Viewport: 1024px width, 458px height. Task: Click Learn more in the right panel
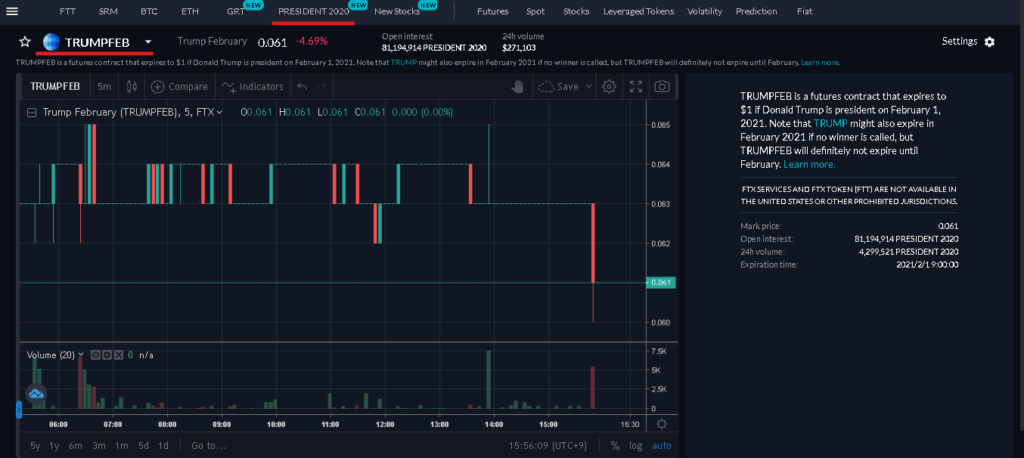pyautogui.click(x=809, y=165)
